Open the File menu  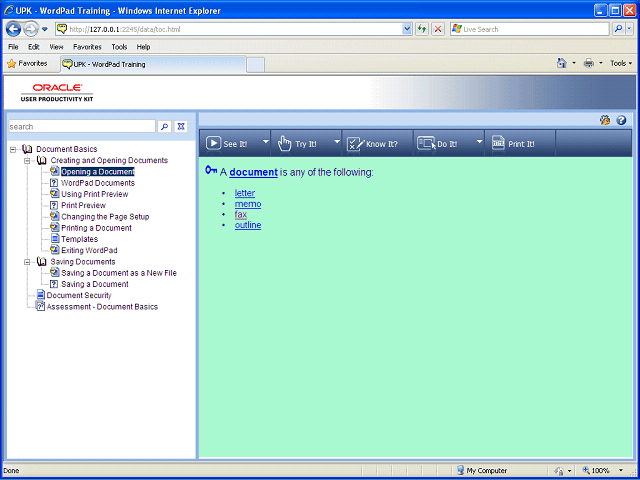tap(13, 47)
